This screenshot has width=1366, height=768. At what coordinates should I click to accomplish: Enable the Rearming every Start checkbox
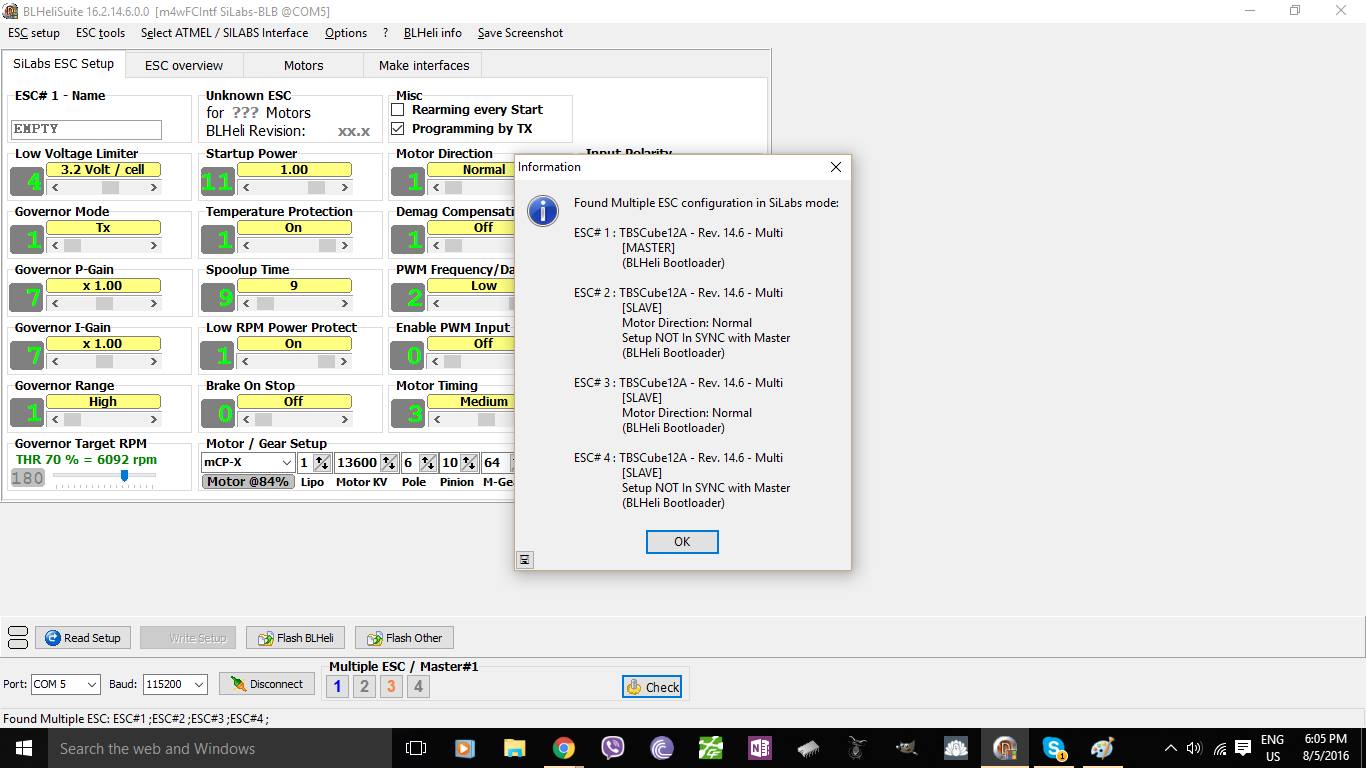pyautogui.click(x=398, y=110)
